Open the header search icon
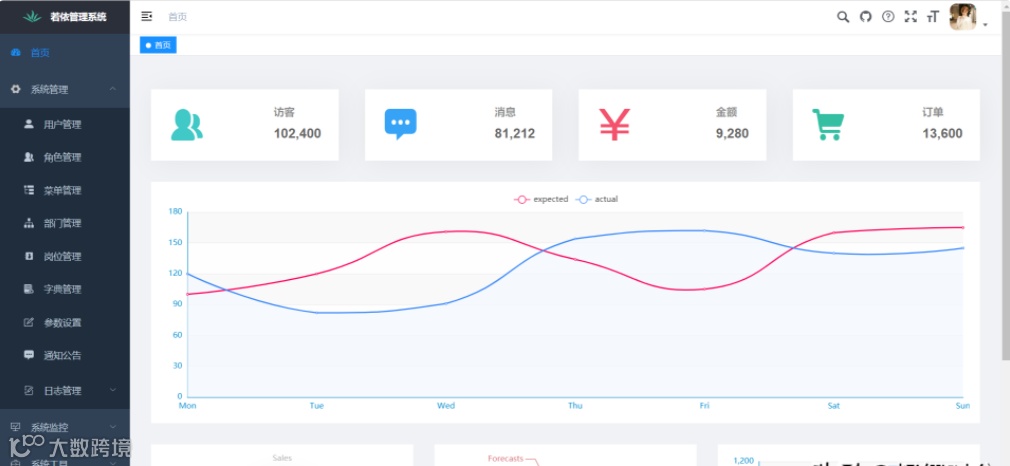This screenshot has width=1010, height=466. pyautogui.click(x=843, y=17)
